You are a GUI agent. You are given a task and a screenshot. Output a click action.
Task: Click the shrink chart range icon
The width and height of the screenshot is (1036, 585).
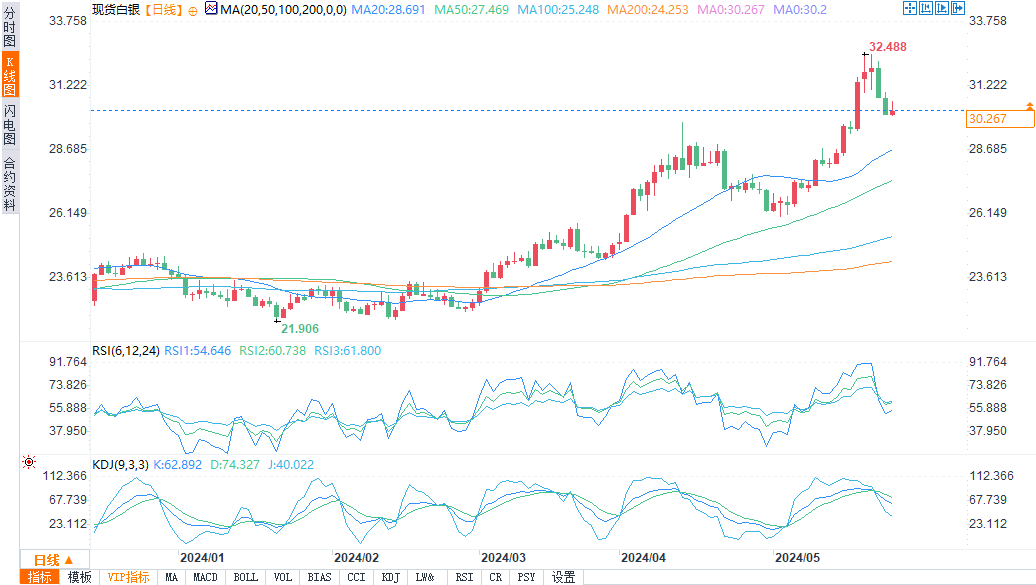926,8
